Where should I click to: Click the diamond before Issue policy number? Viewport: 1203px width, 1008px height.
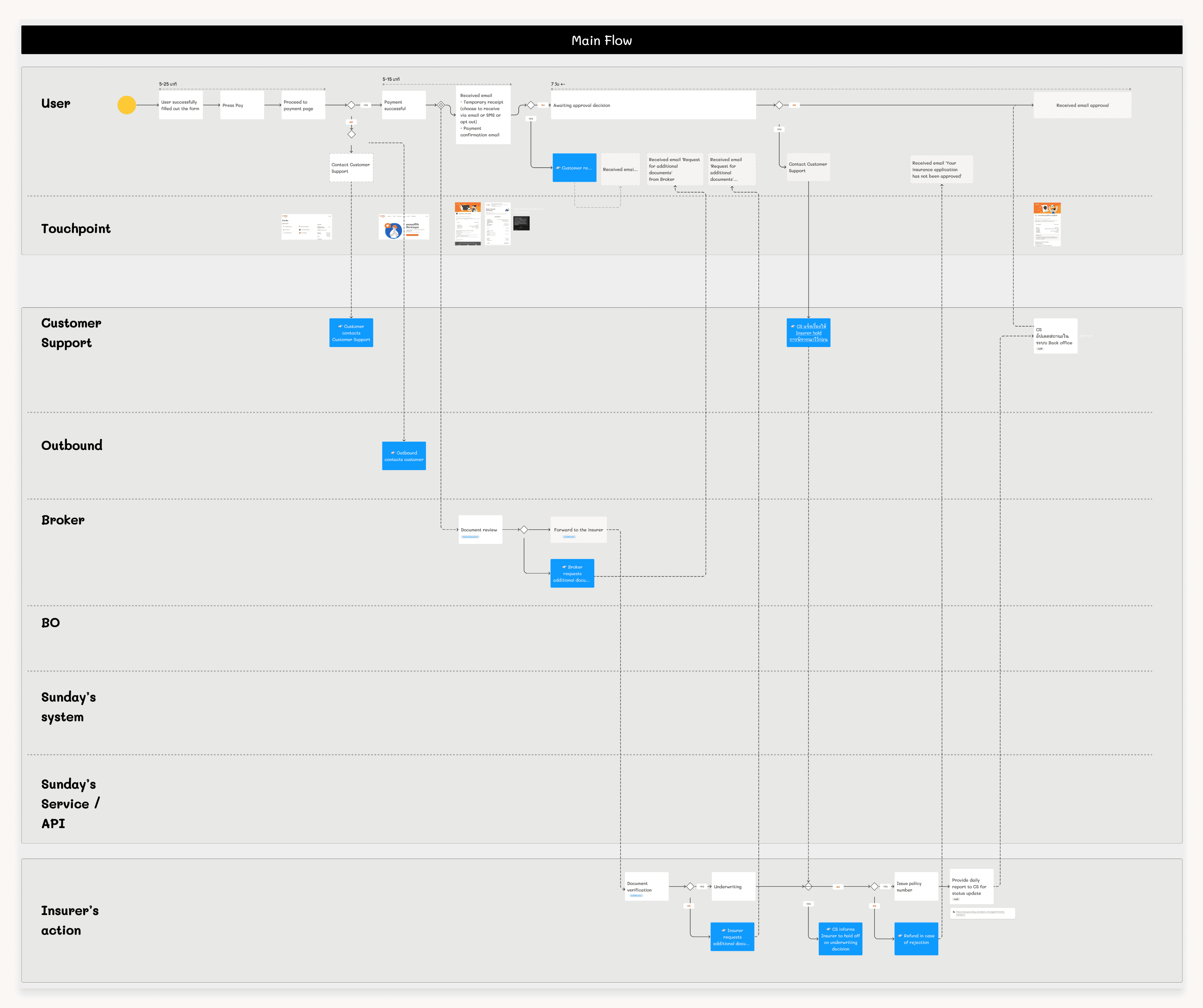tap(874, 887)
